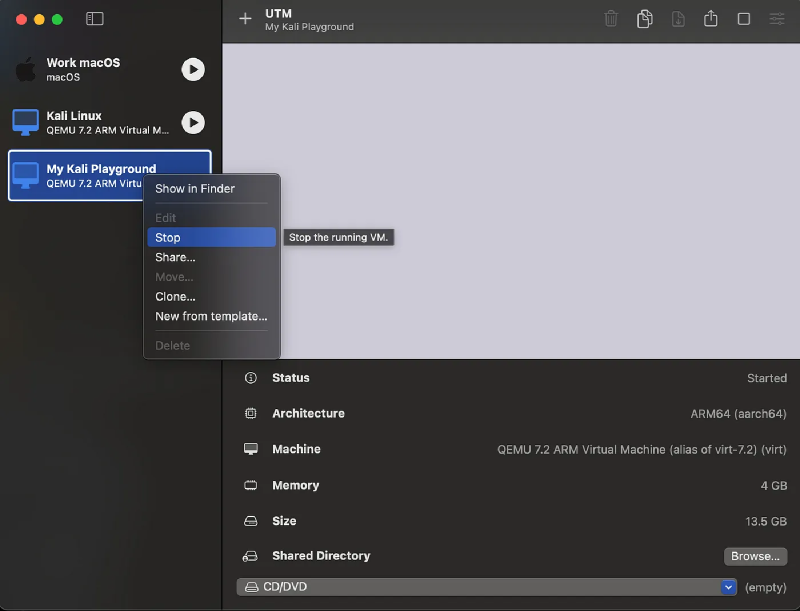Open the share icon in toolbar
Viewport: 800px width, 611px height.
711,19
